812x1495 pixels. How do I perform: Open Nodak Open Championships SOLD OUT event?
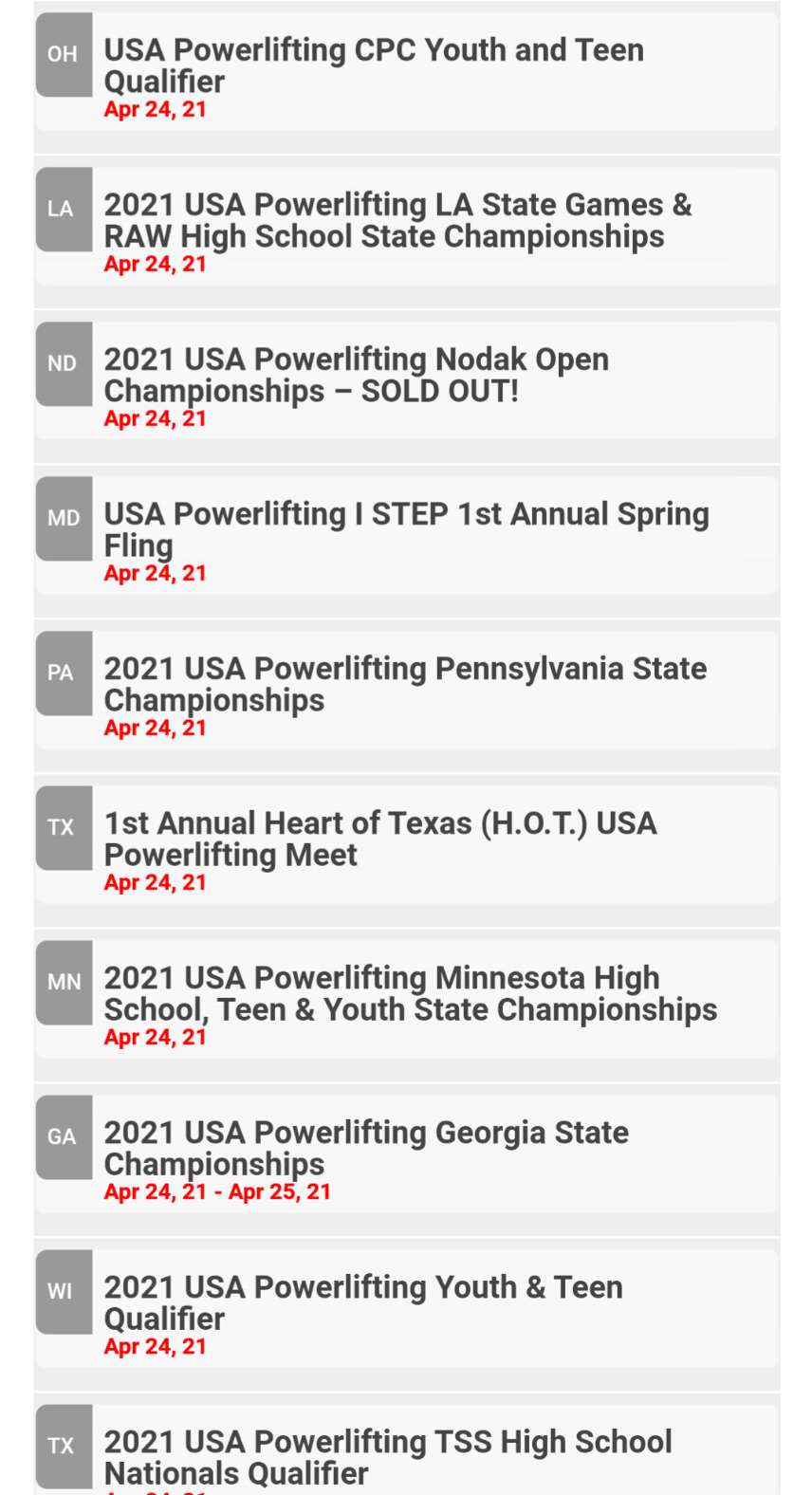357,375
